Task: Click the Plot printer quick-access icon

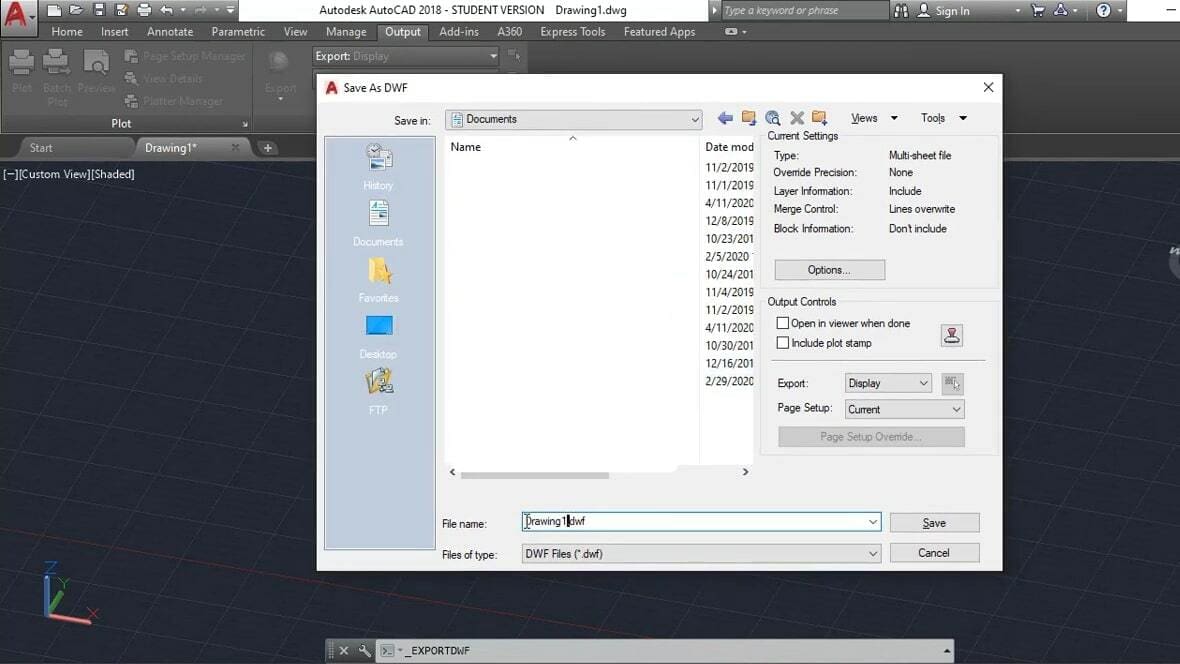Action: click(x=144, y=11)
